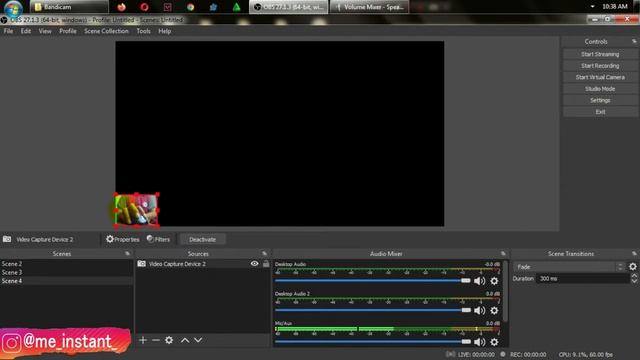The width and height of the screenshot is (640, 360).
Task: Pop out the Scenes dock icon
Action: pos(127,253)
